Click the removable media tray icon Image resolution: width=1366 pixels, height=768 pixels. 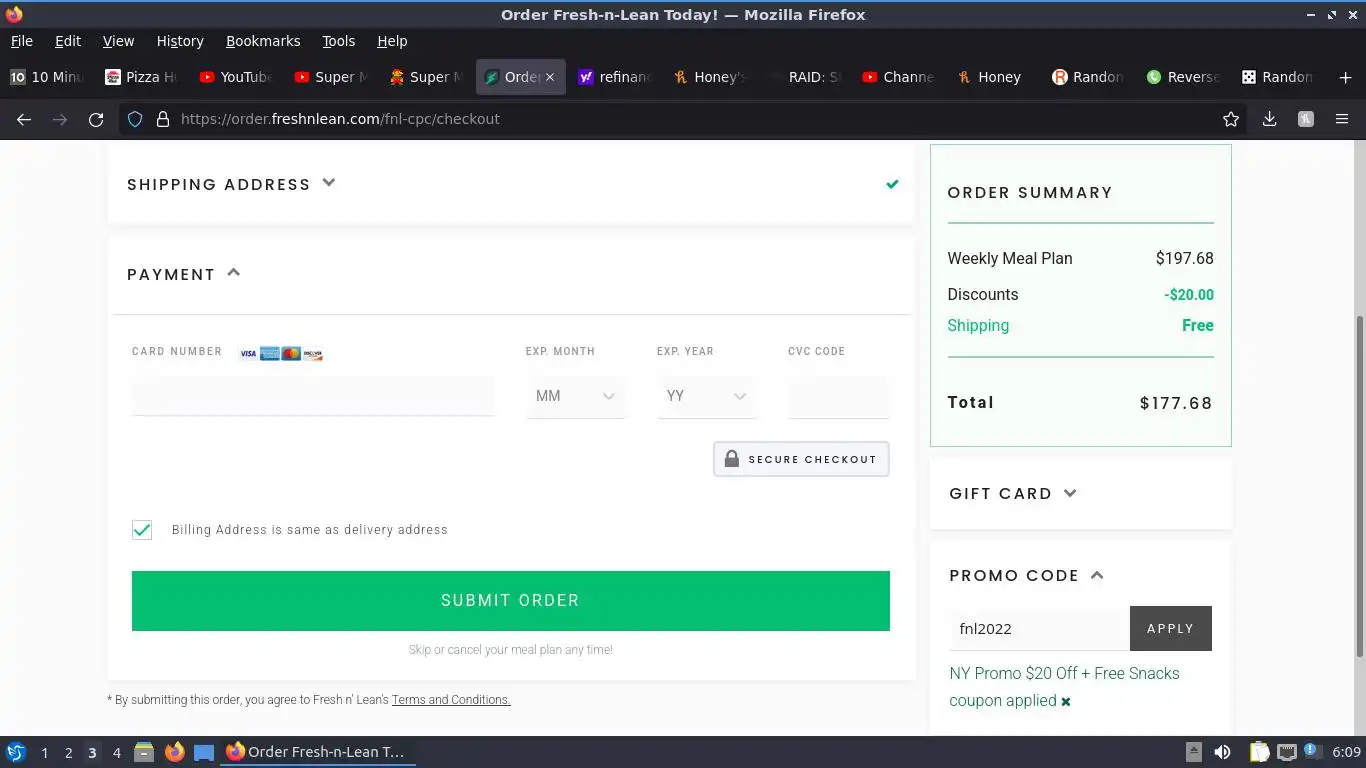pyautogui.click(x=1194, y=752)
